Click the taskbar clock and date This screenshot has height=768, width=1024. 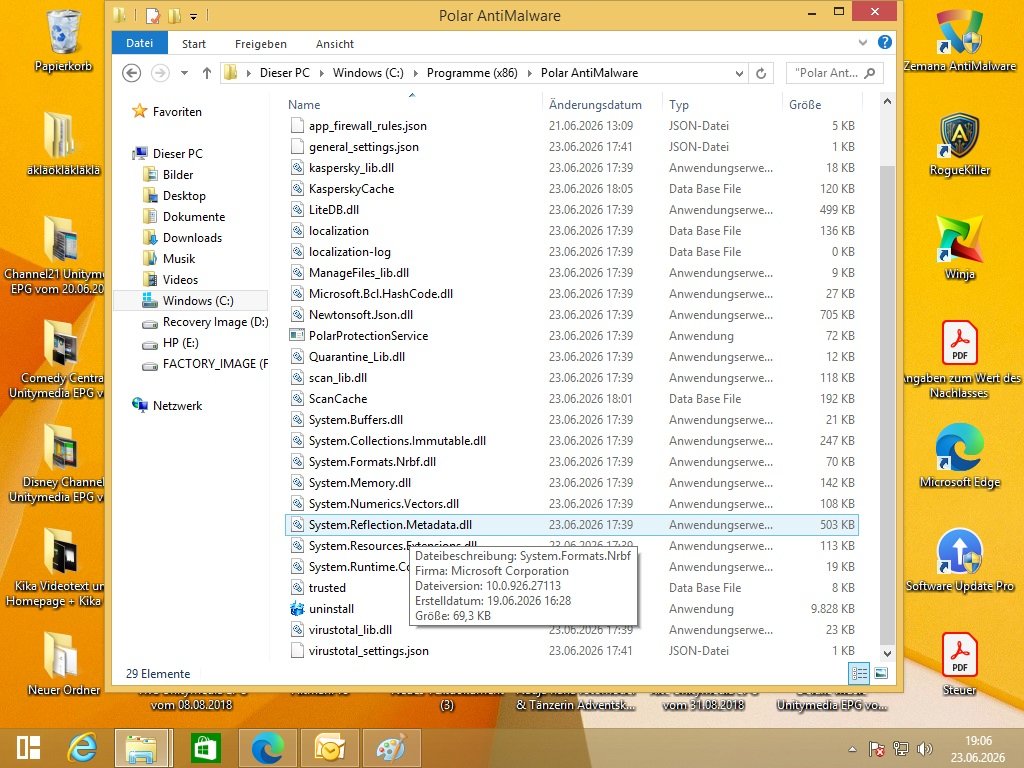pyautogui.click(x=978, y=749)
